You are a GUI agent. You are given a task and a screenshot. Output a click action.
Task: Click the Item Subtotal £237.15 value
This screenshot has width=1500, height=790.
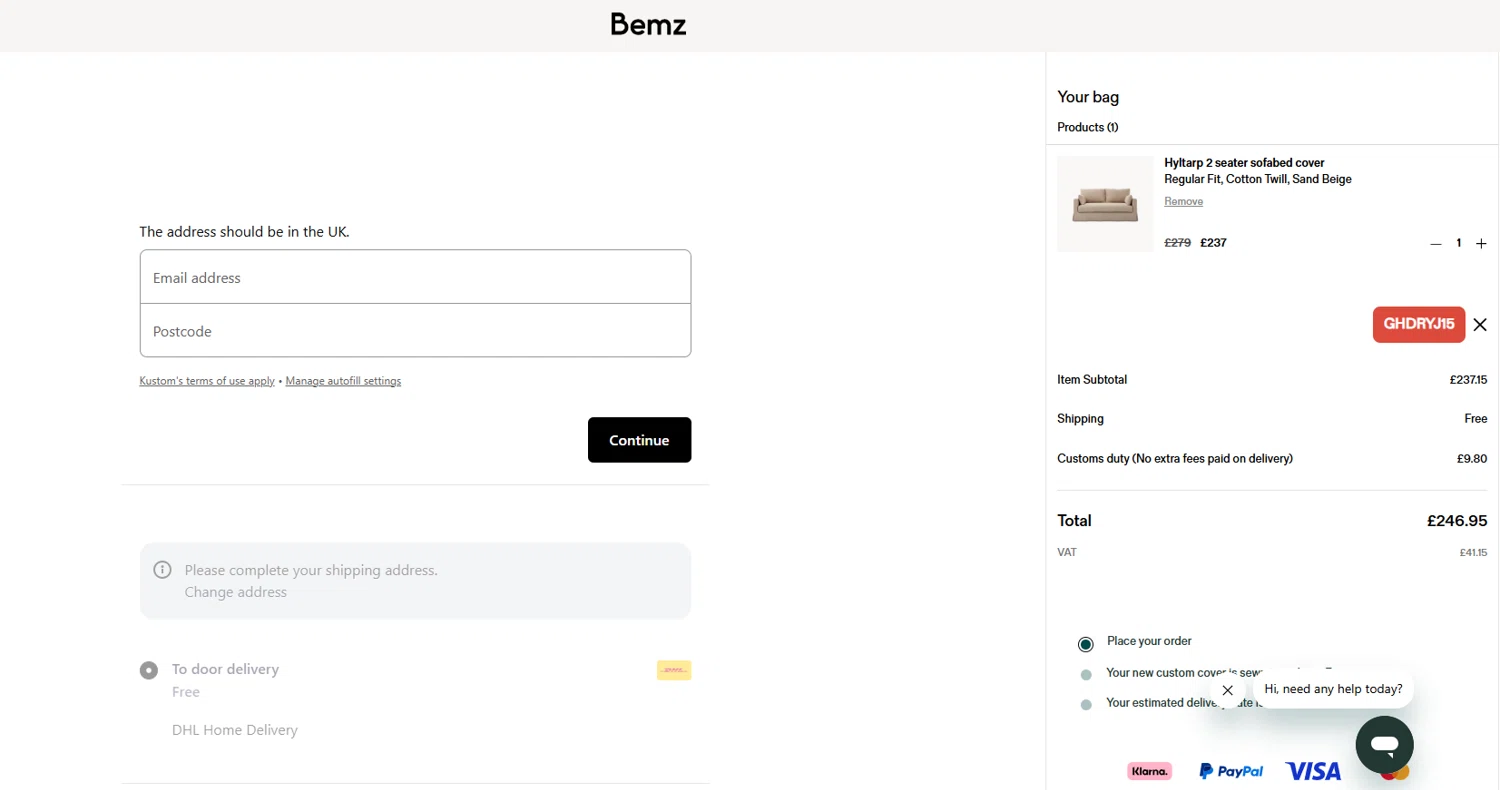(x=1468, y=380)
